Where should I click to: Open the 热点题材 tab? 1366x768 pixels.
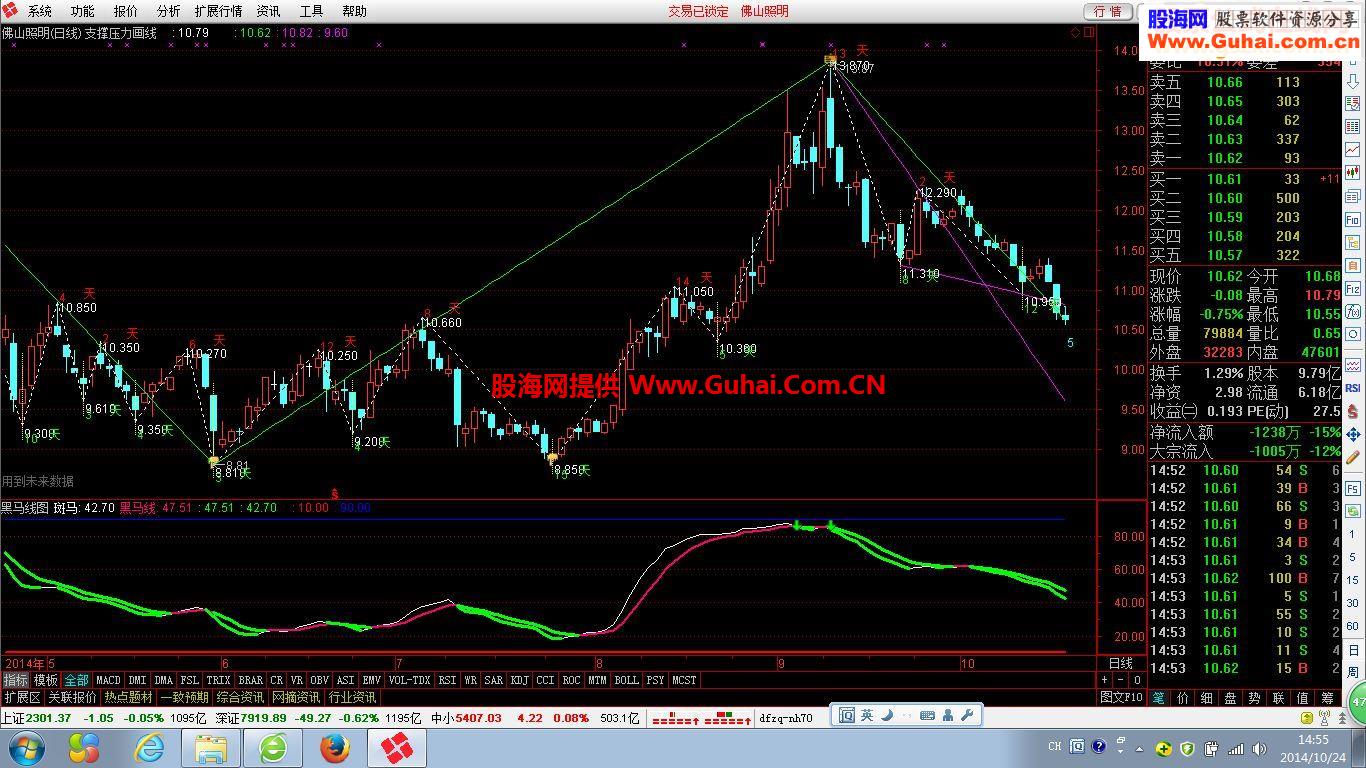(x=128, y=697)
